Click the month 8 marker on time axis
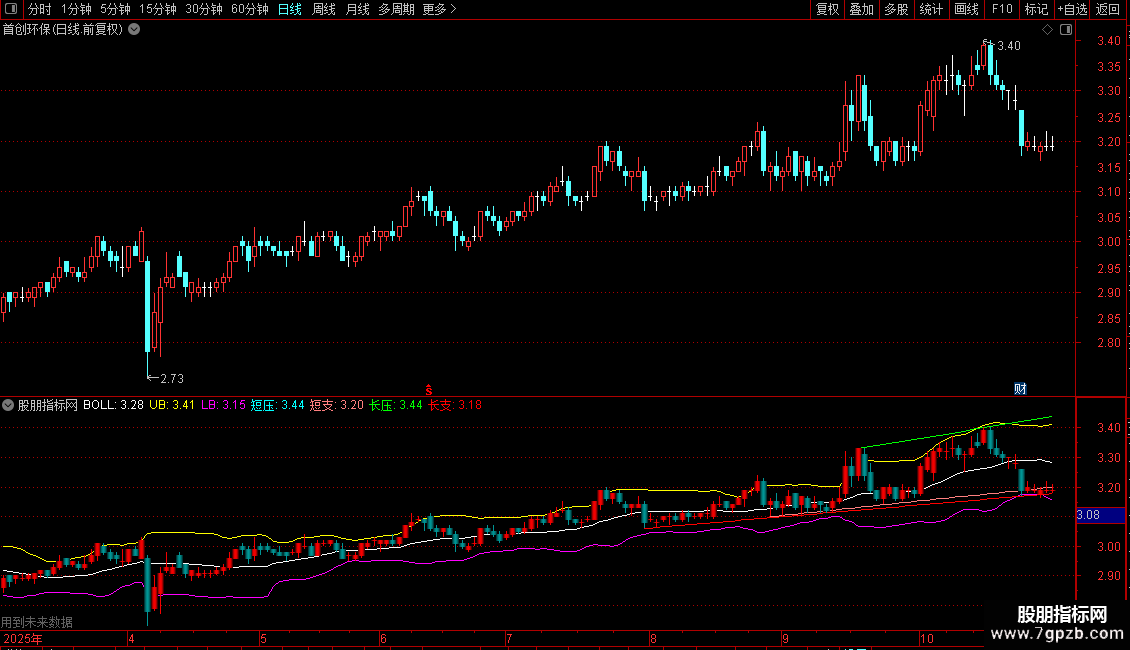1130x650 pixels. pyautogui.click(x=653, y=638)
